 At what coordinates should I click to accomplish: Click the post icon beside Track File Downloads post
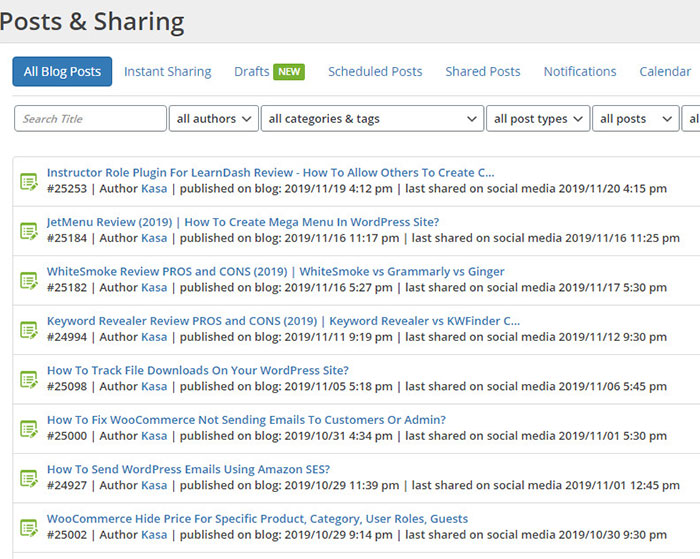[x=29, y=379]
